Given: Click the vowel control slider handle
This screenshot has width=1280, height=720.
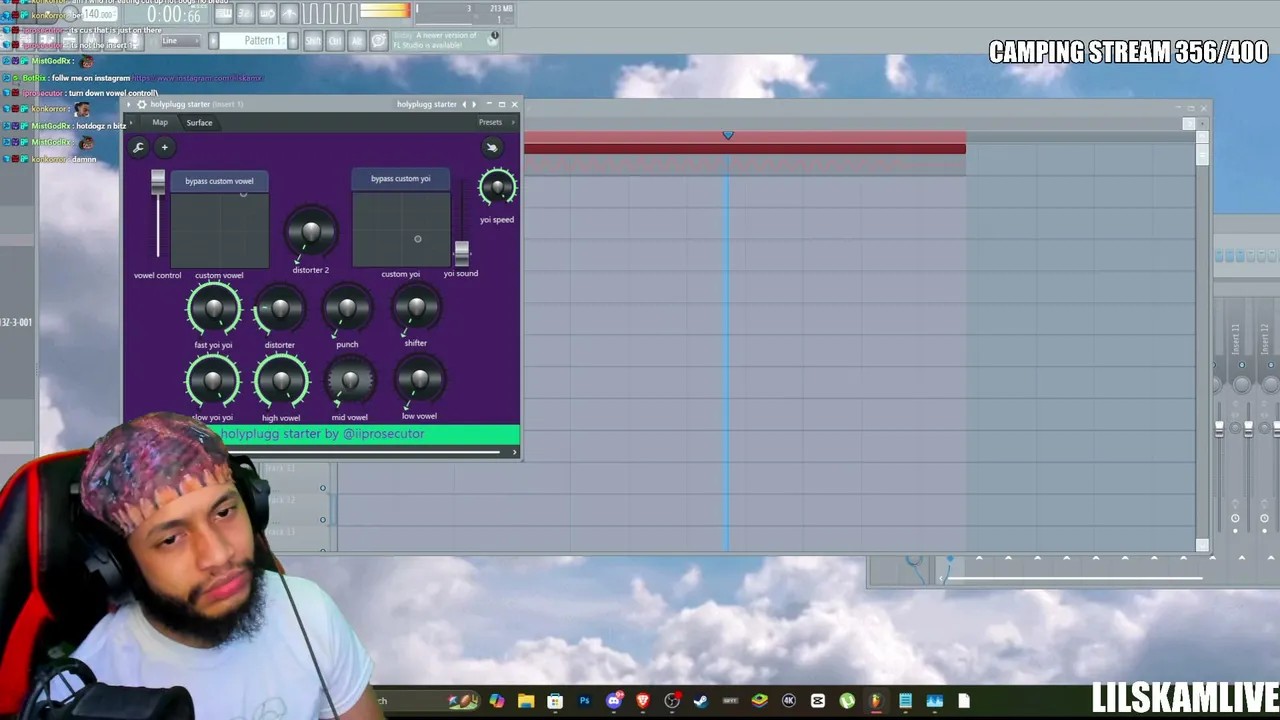Looking at the screenshot, I should point(158,181).
